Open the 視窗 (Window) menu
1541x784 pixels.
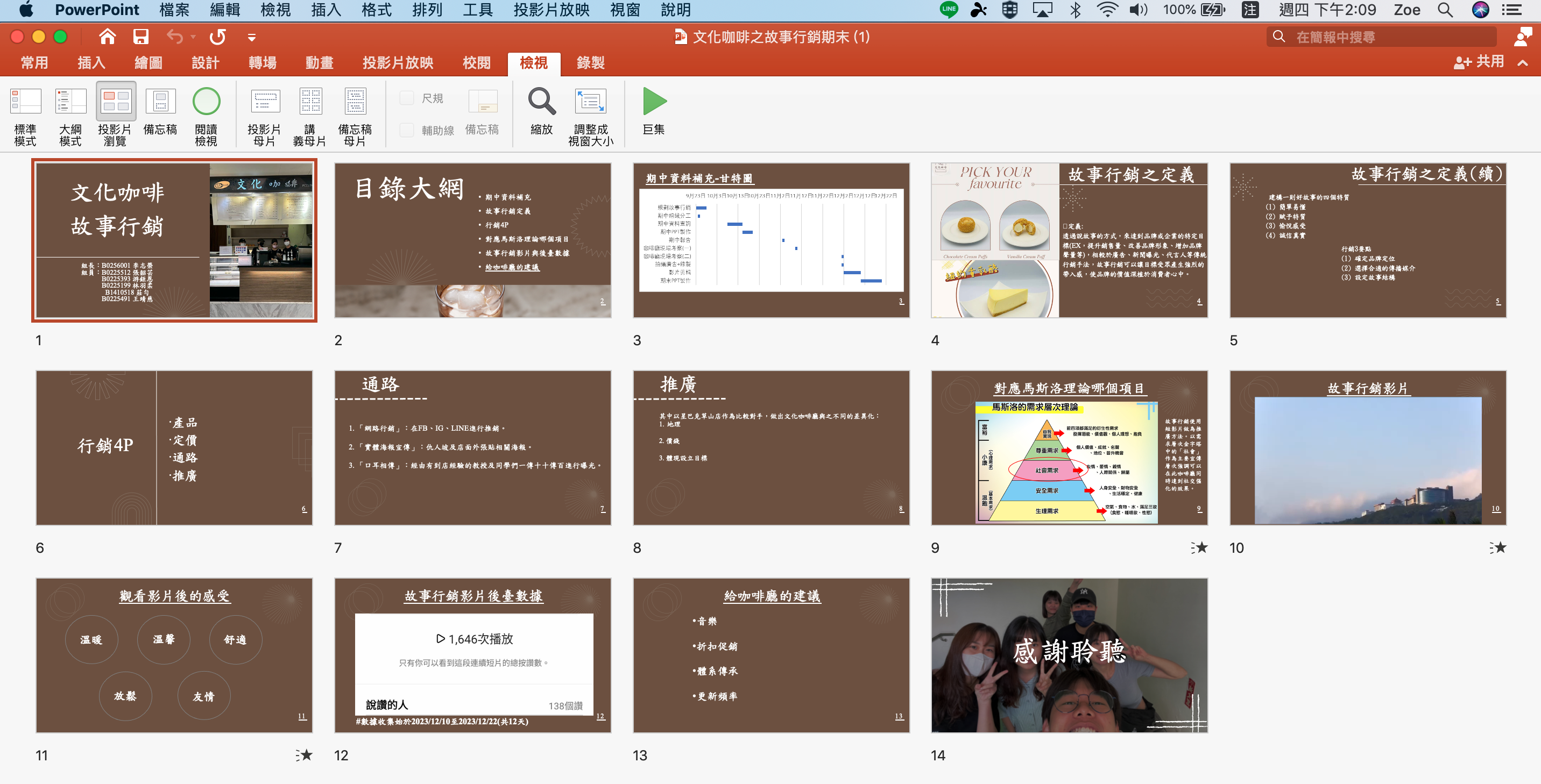(x=625, y=10)
